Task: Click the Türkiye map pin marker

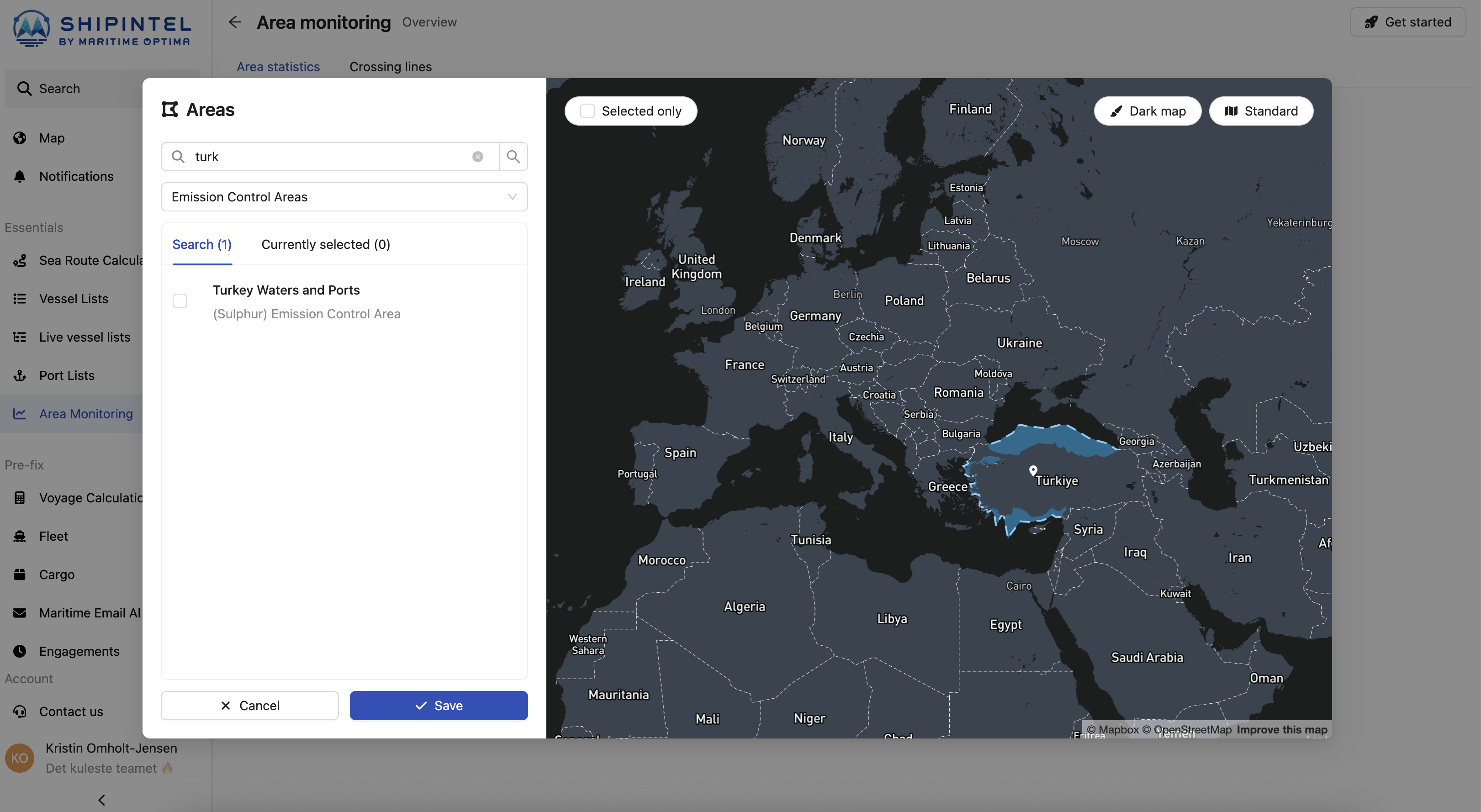Action: coord(1032,471)
